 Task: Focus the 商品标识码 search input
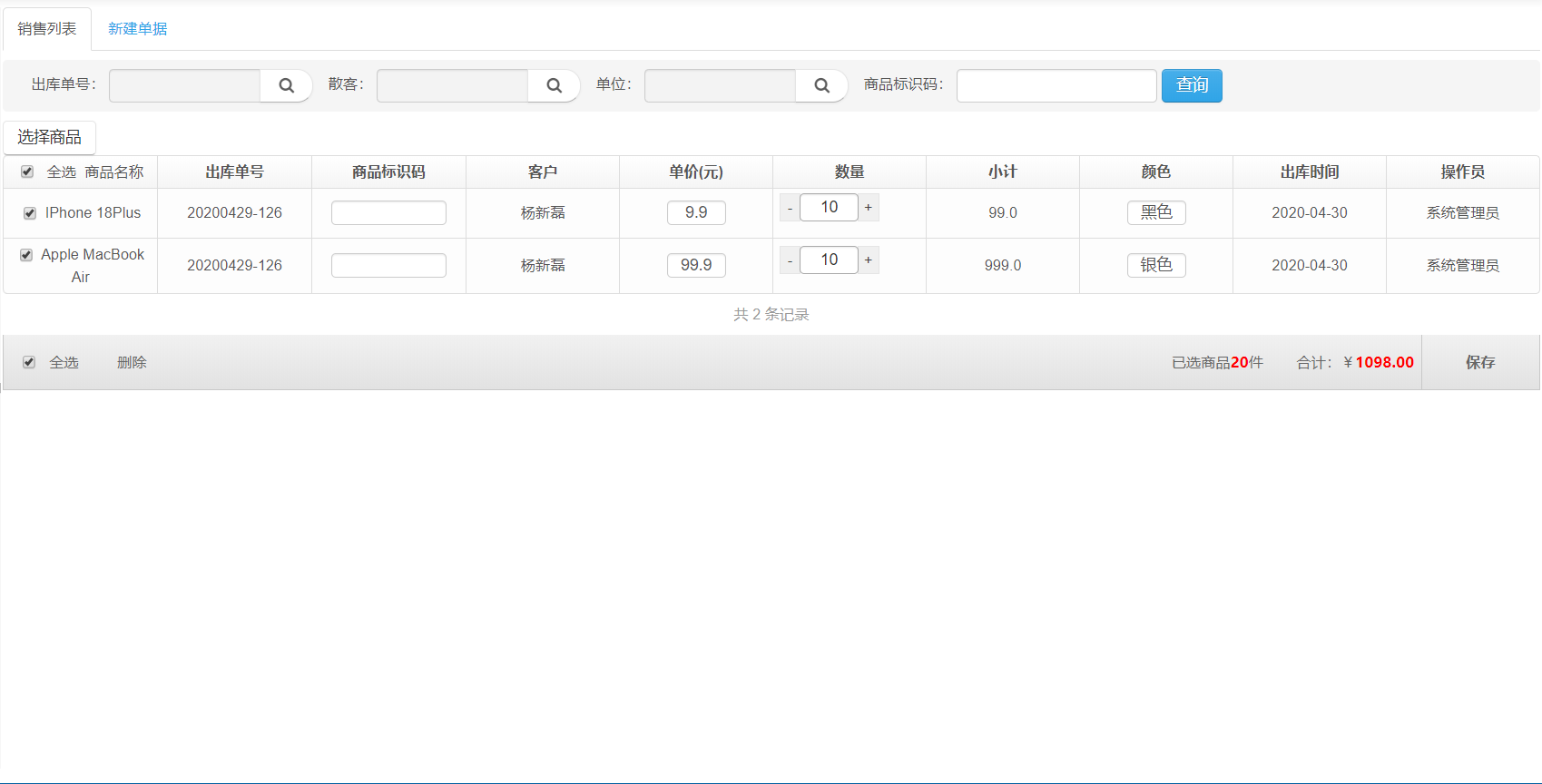(1056, 85)
